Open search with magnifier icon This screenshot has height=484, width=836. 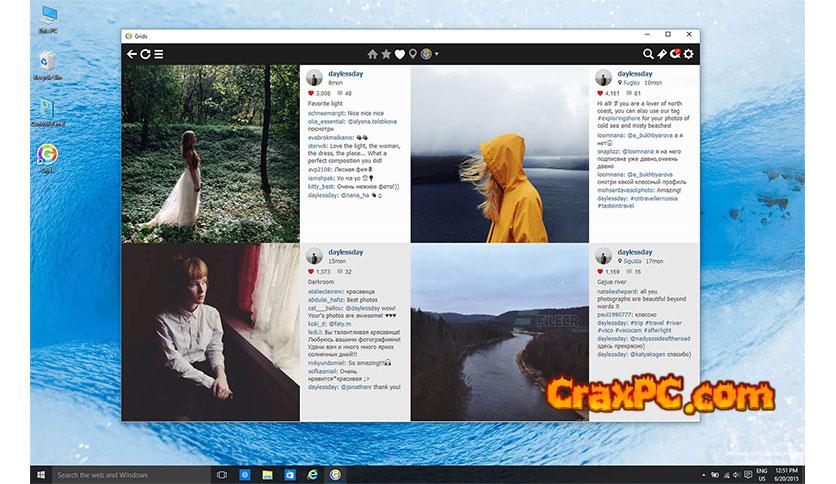point(648,54)
